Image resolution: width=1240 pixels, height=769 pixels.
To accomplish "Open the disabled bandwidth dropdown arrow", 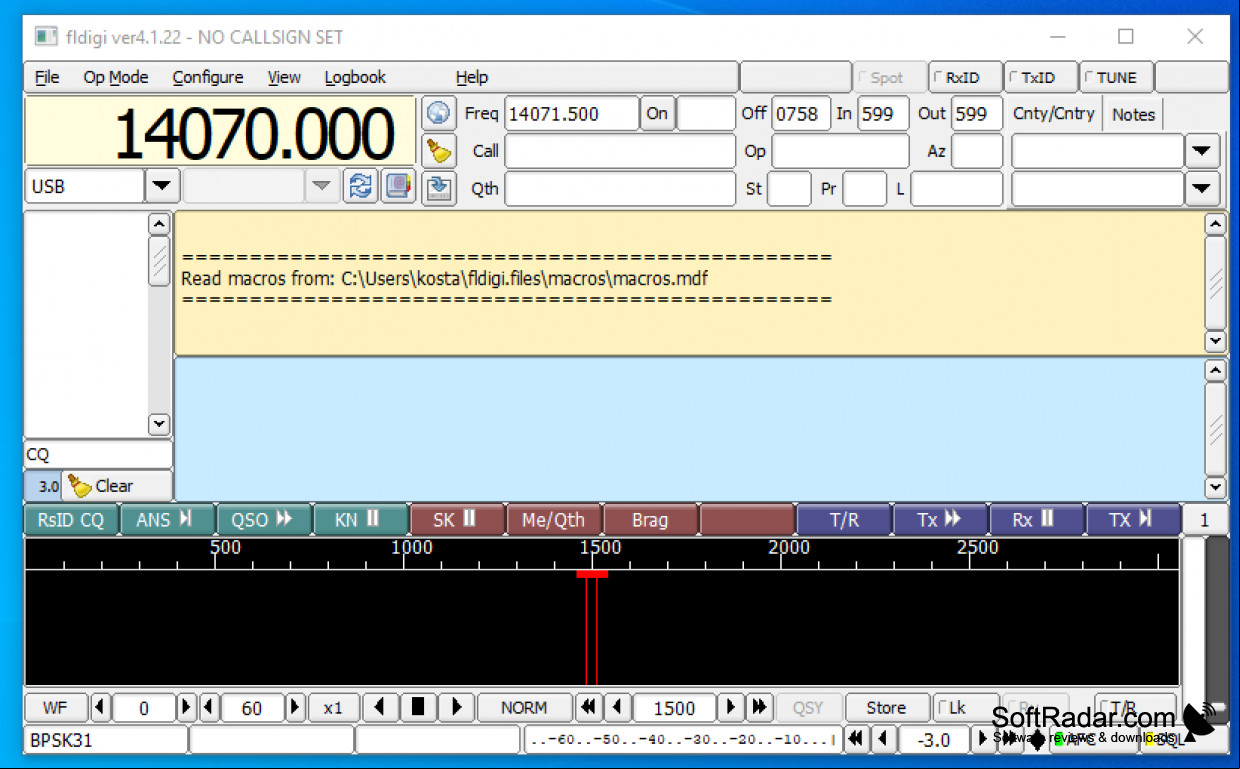I will pyautogui.click(x=321, y=186).
